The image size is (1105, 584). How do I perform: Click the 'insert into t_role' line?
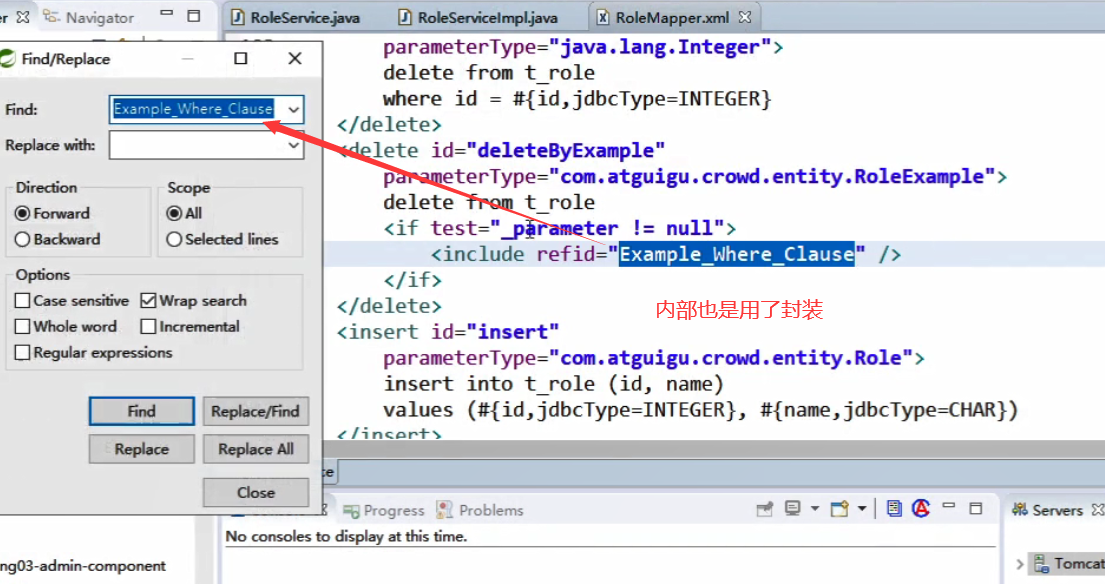click(554, 384)
